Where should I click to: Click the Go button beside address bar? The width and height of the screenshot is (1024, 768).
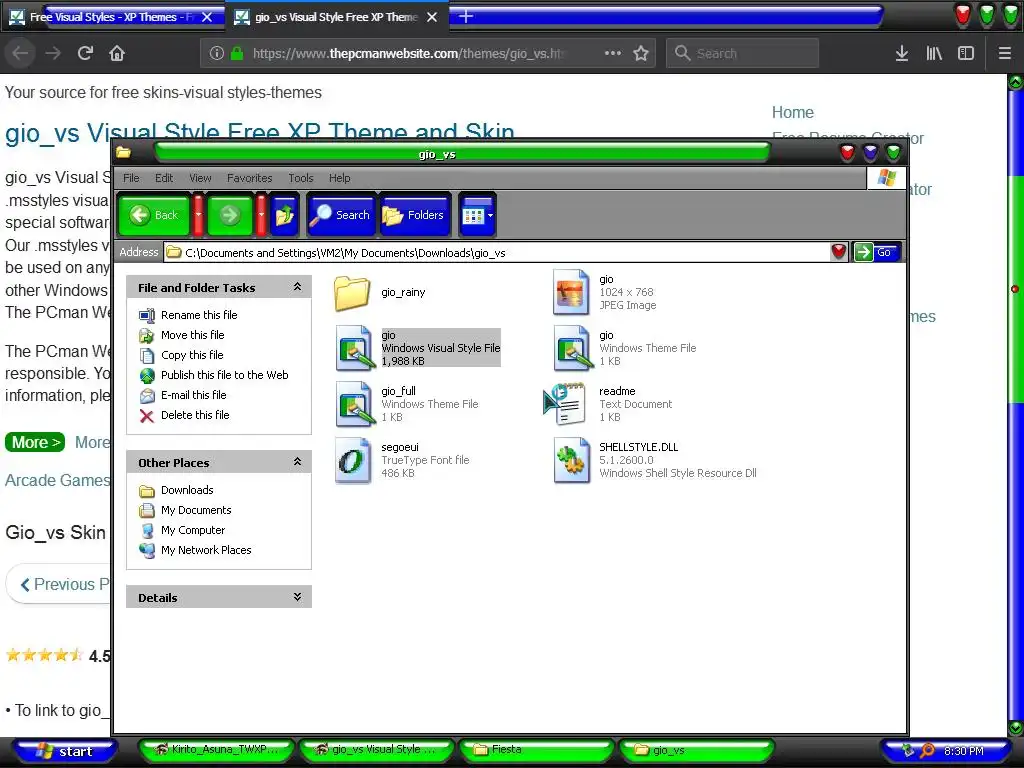[x=878, y=252]
